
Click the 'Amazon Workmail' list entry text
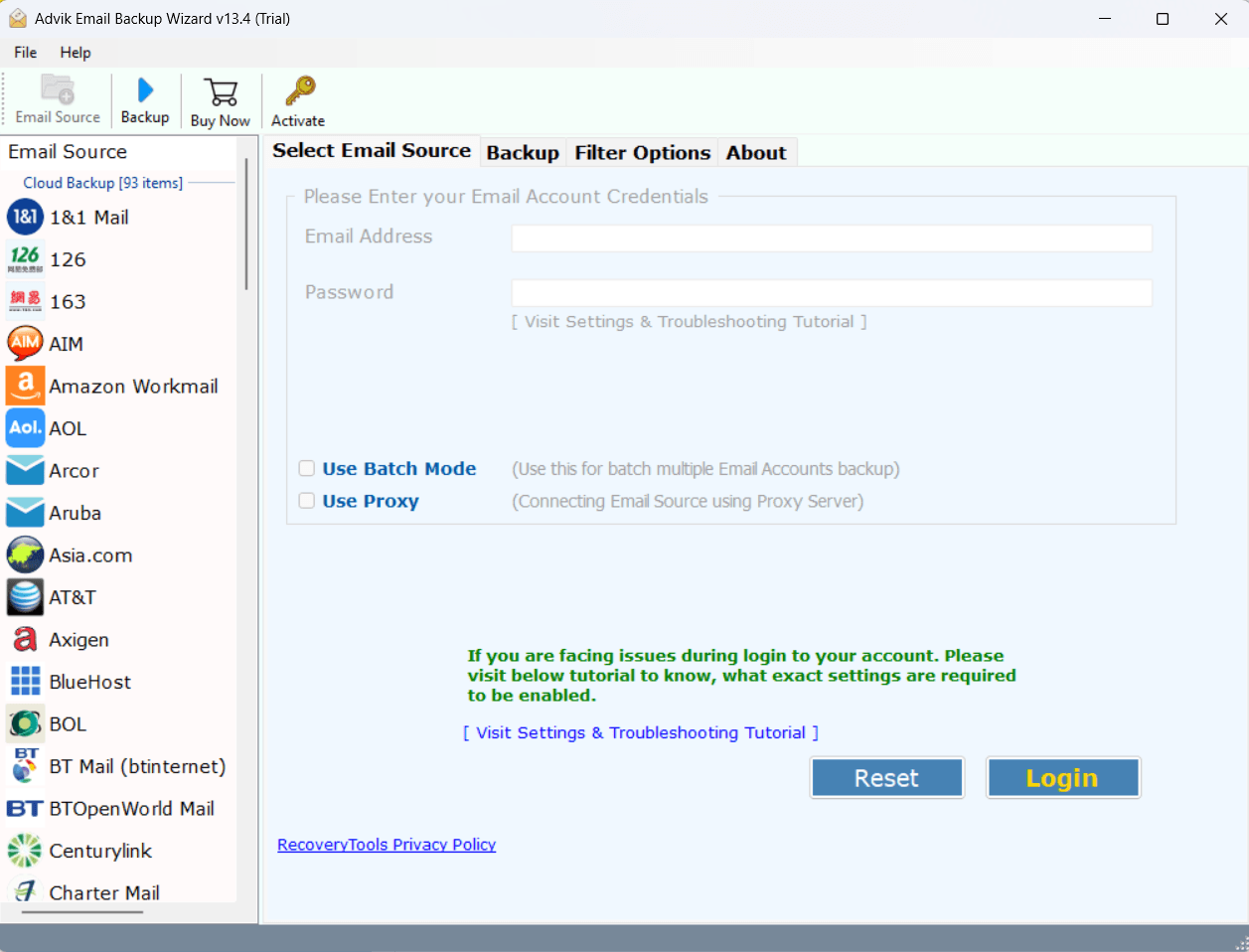coord(134,387)
